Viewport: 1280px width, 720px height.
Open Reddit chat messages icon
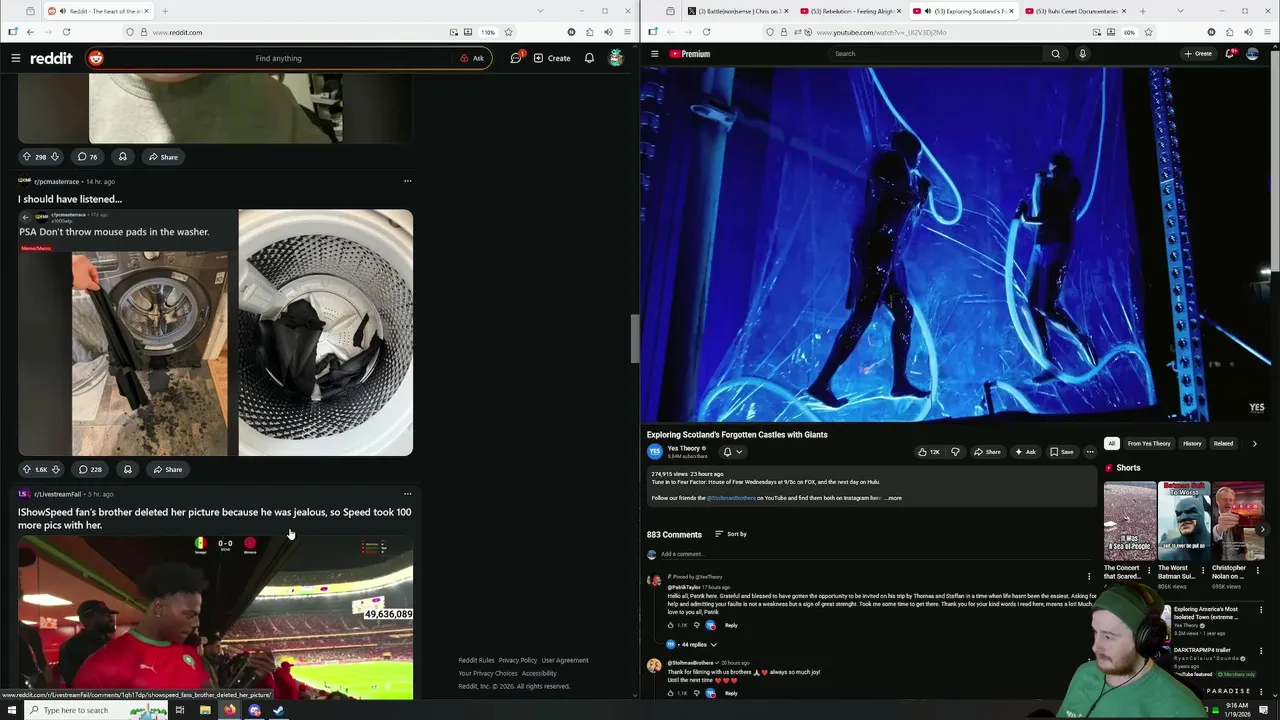point(516,58)
